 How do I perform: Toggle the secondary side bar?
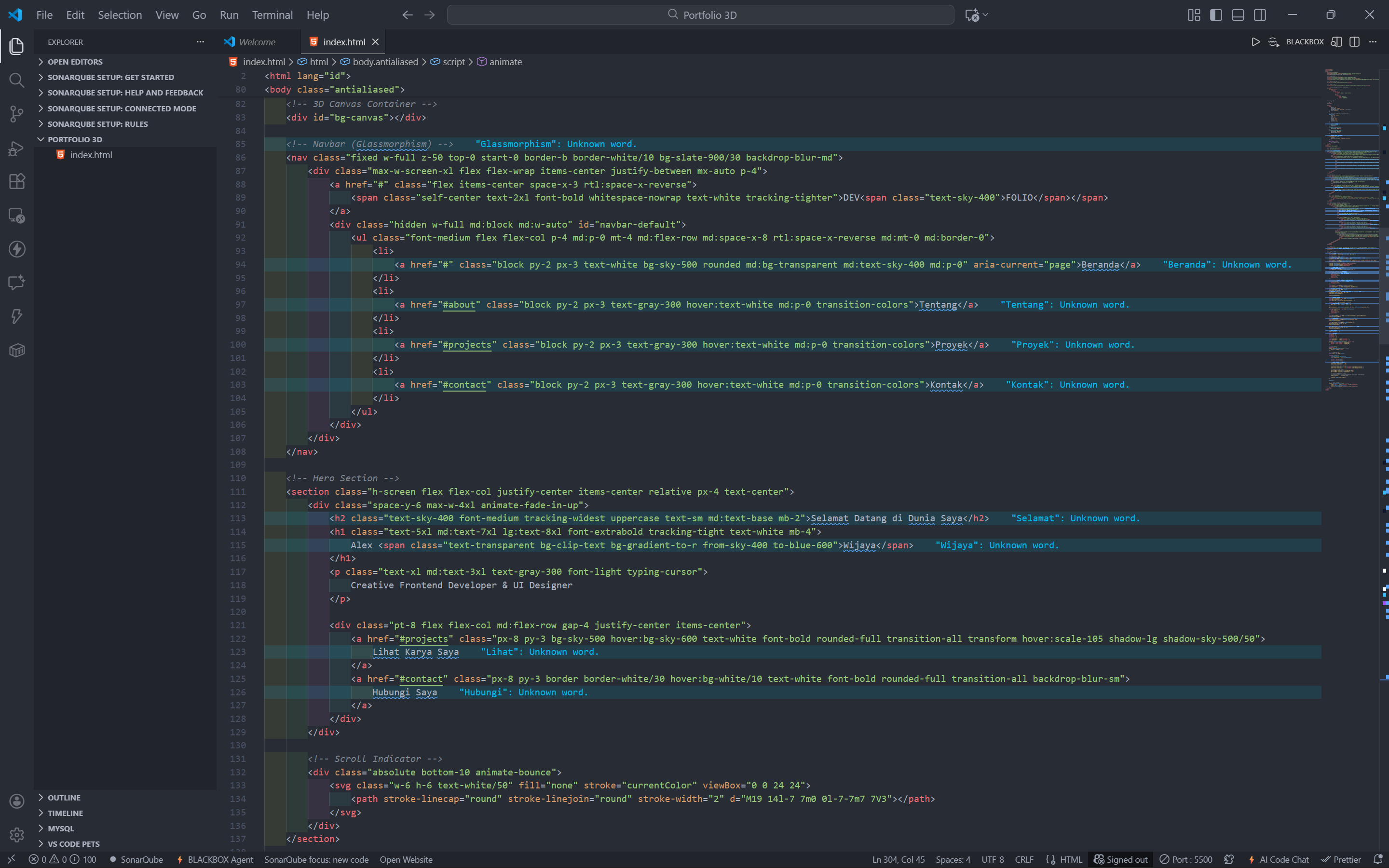[1260, 14]
